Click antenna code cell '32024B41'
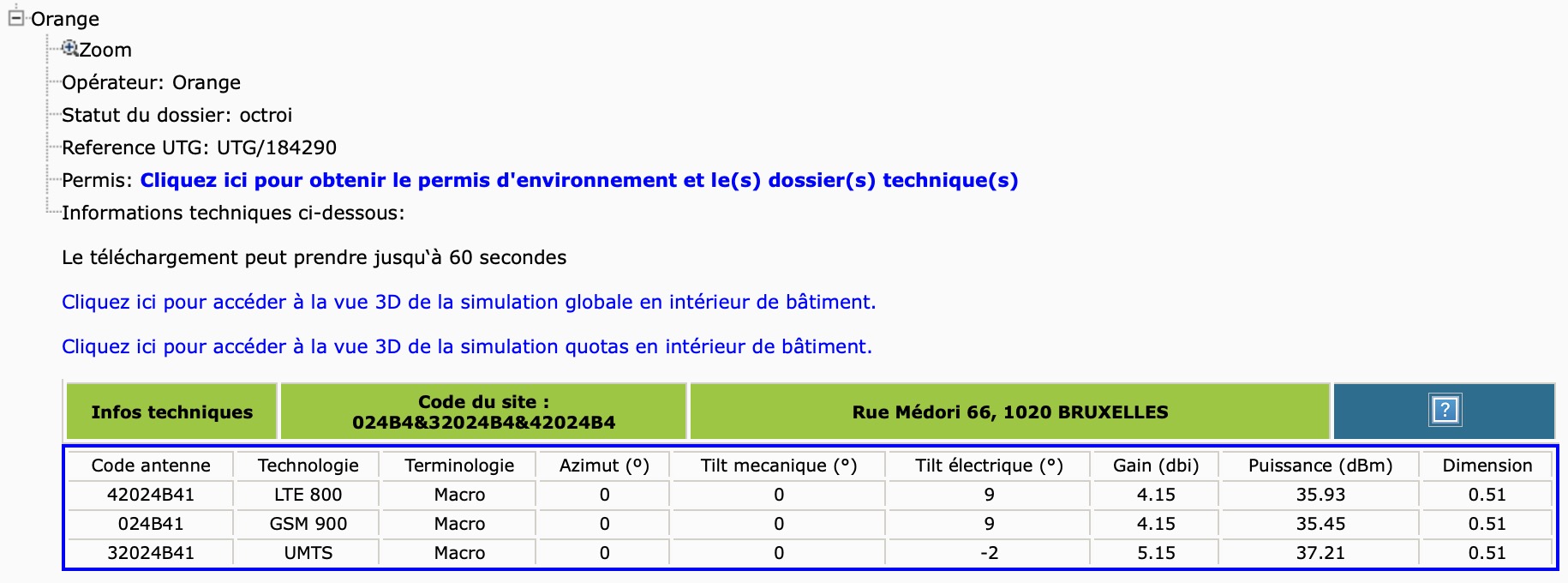Viewport: 1568px width, 583px height. (x=151, y=553)
